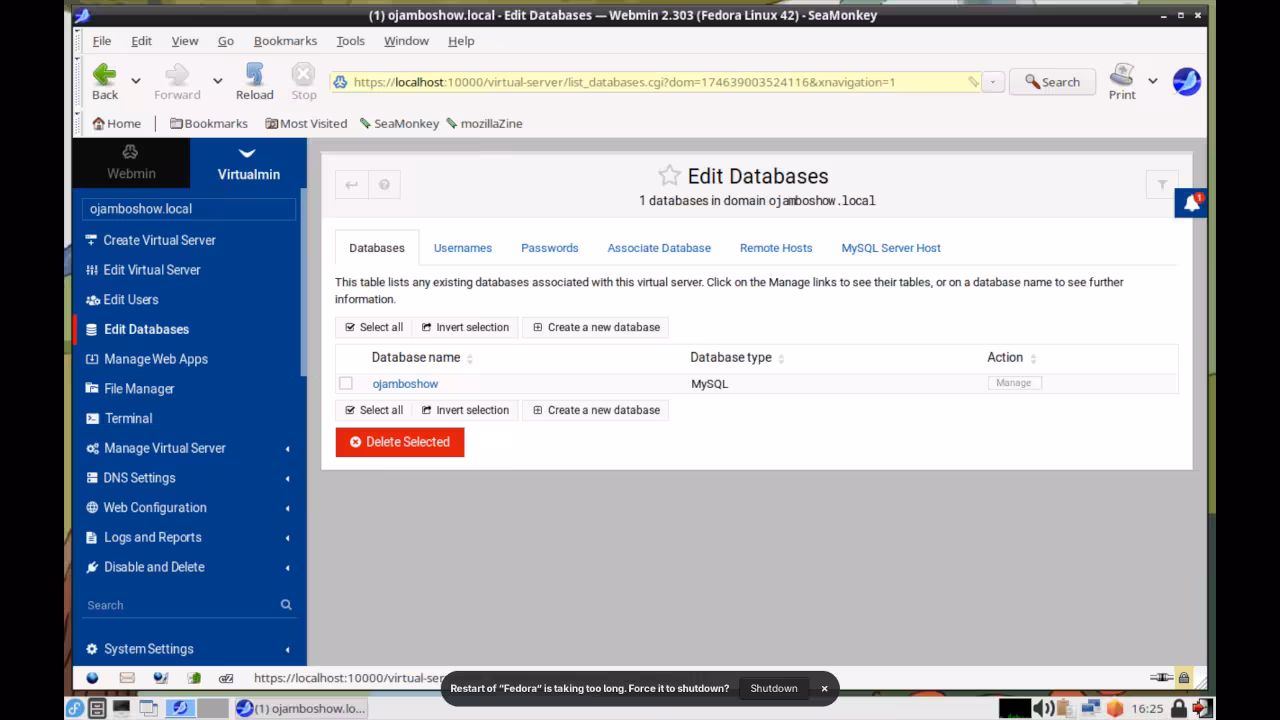Click the lock-screen icon in the system tray
Image resolution: width=1280 pixels, height=720 pixels.
pyautogui.click(x=1179, y=708)
